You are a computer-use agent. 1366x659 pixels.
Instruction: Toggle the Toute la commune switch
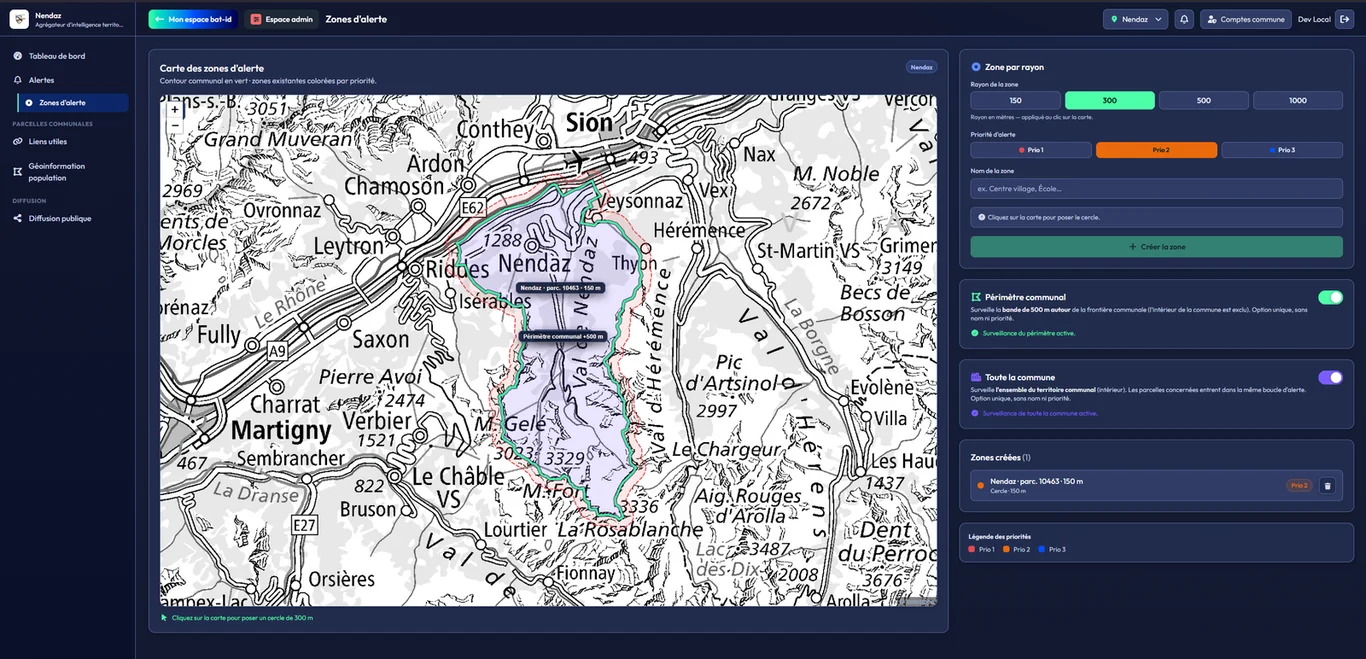[1330, 377]
